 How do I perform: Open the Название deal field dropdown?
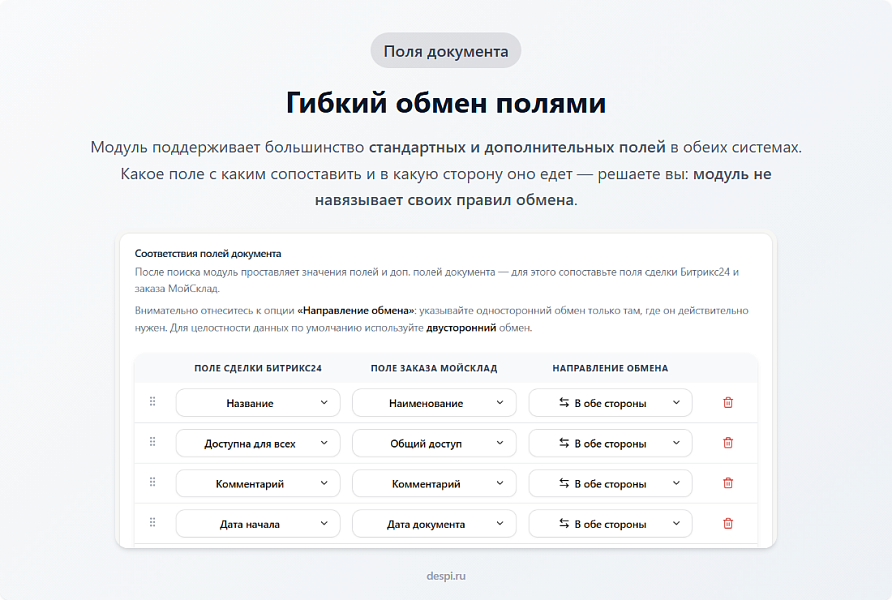[258, 403]
